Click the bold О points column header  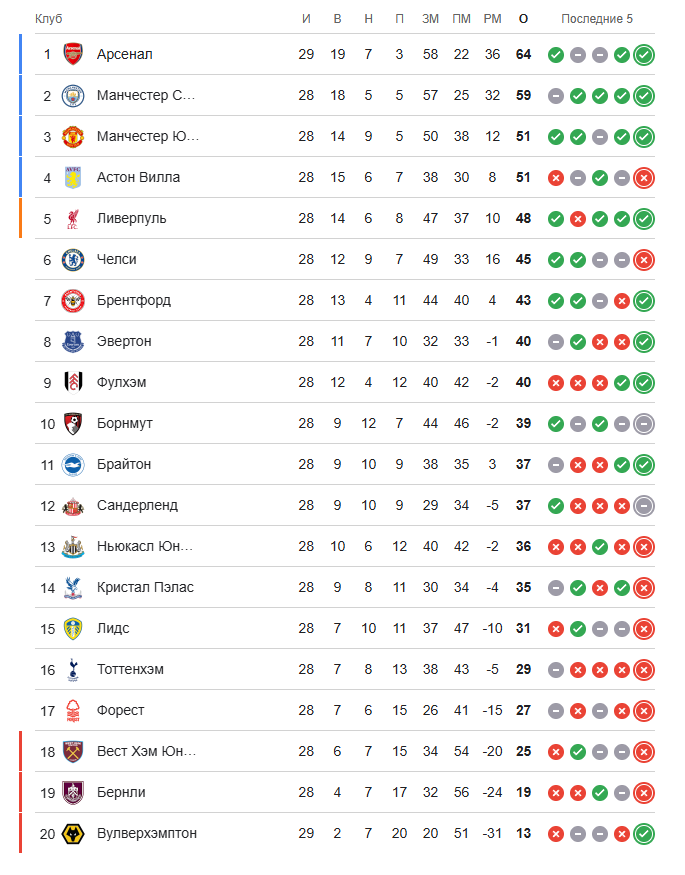pyautogui.click(x=523, y=18)
